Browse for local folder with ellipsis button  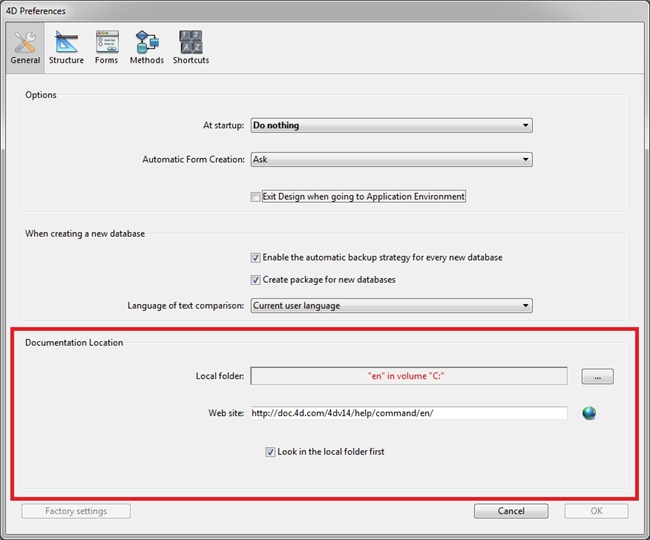coord(597,377)
